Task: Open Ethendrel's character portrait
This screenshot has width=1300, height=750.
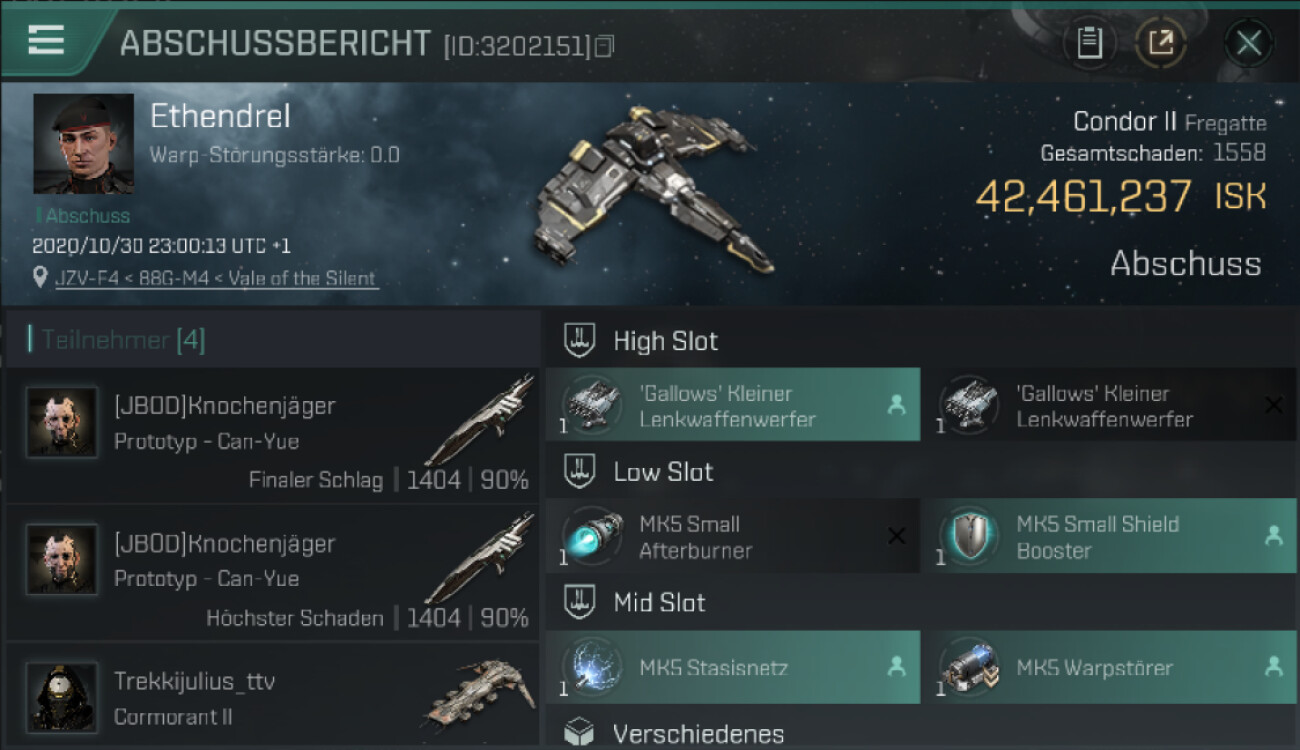Action: 83,144
